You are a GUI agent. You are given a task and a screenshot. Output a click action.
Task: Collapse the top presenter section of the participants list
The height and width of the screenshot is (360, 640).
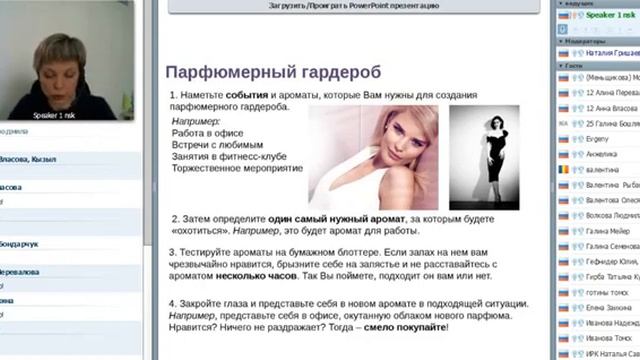point(561,3)
